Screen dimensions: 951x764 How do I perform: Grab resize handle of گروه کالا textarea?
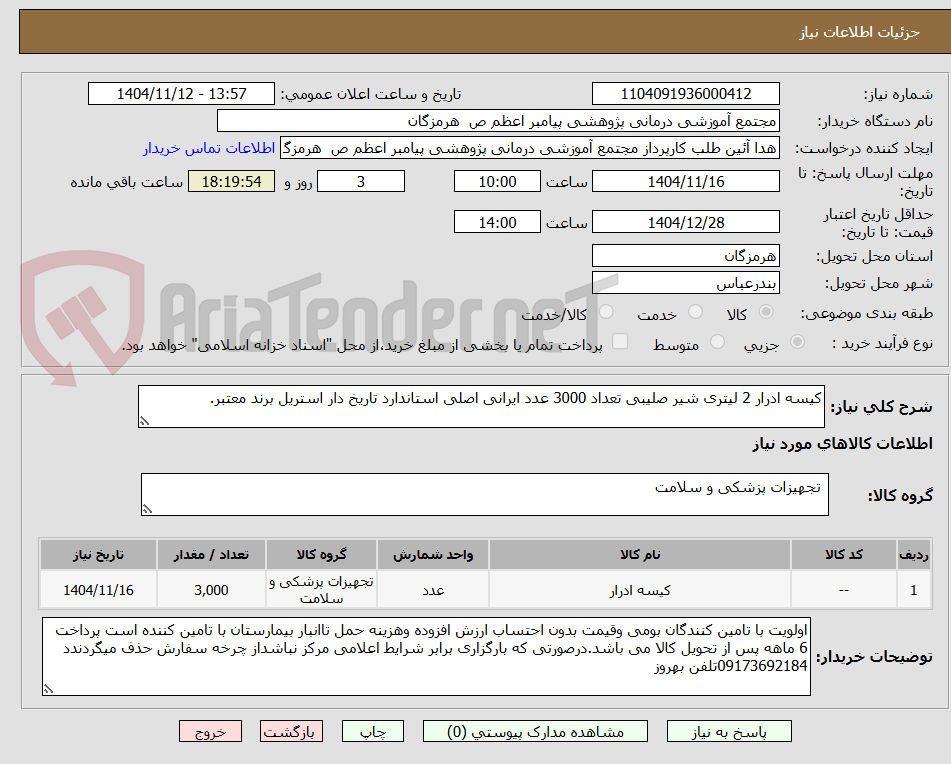click(147, 509)
